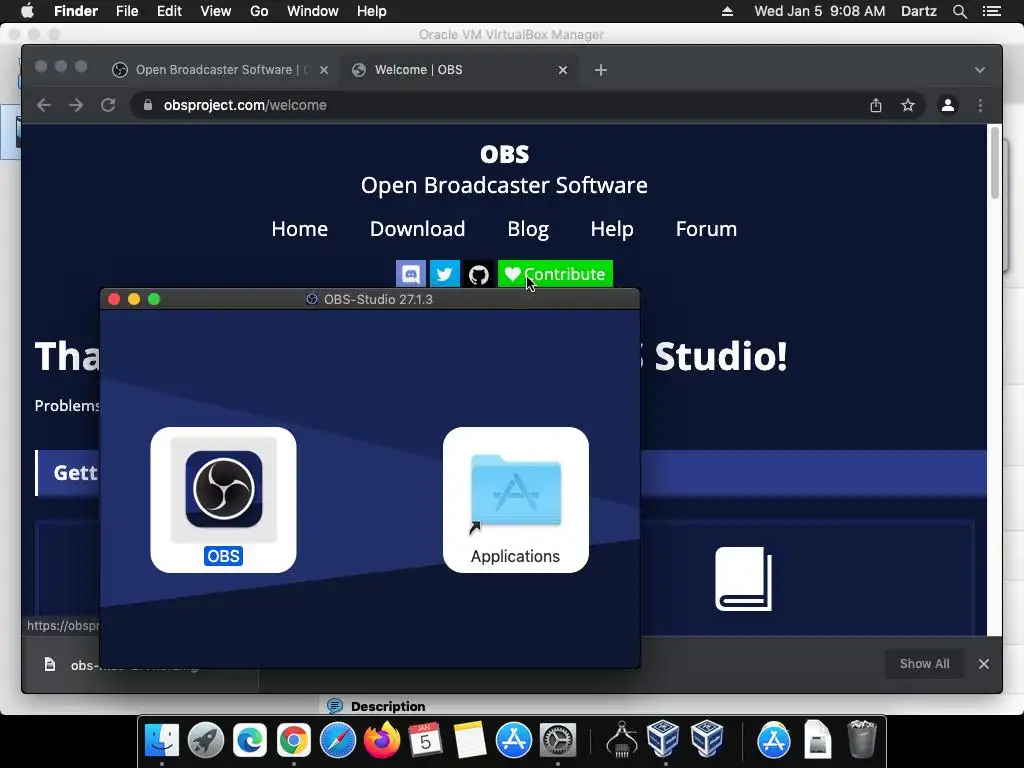Close the Open Broadcaster Software tab

pyautogui.click(x=324, y=70)
